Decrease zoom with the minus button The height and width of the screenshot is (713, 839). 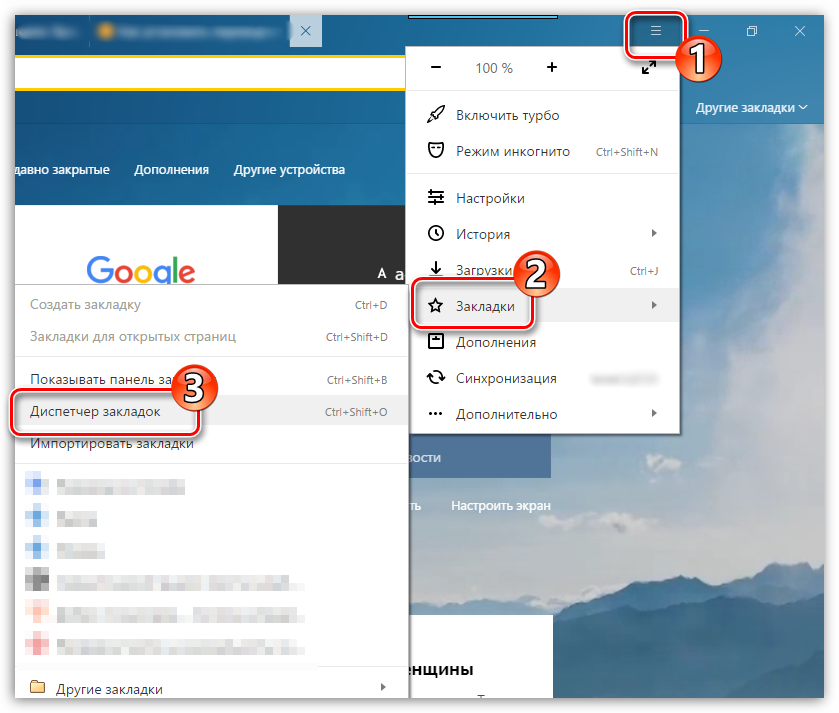436,67
